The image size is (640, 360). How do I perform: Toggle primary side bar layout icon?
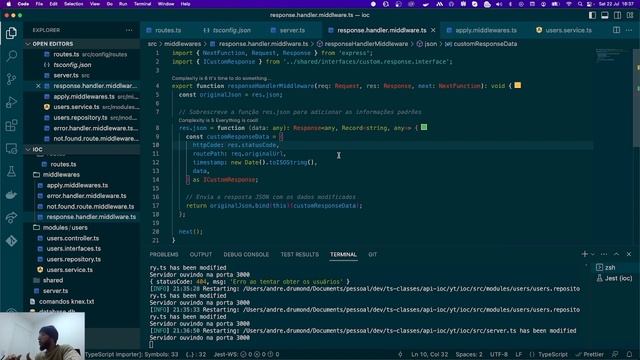592,15
